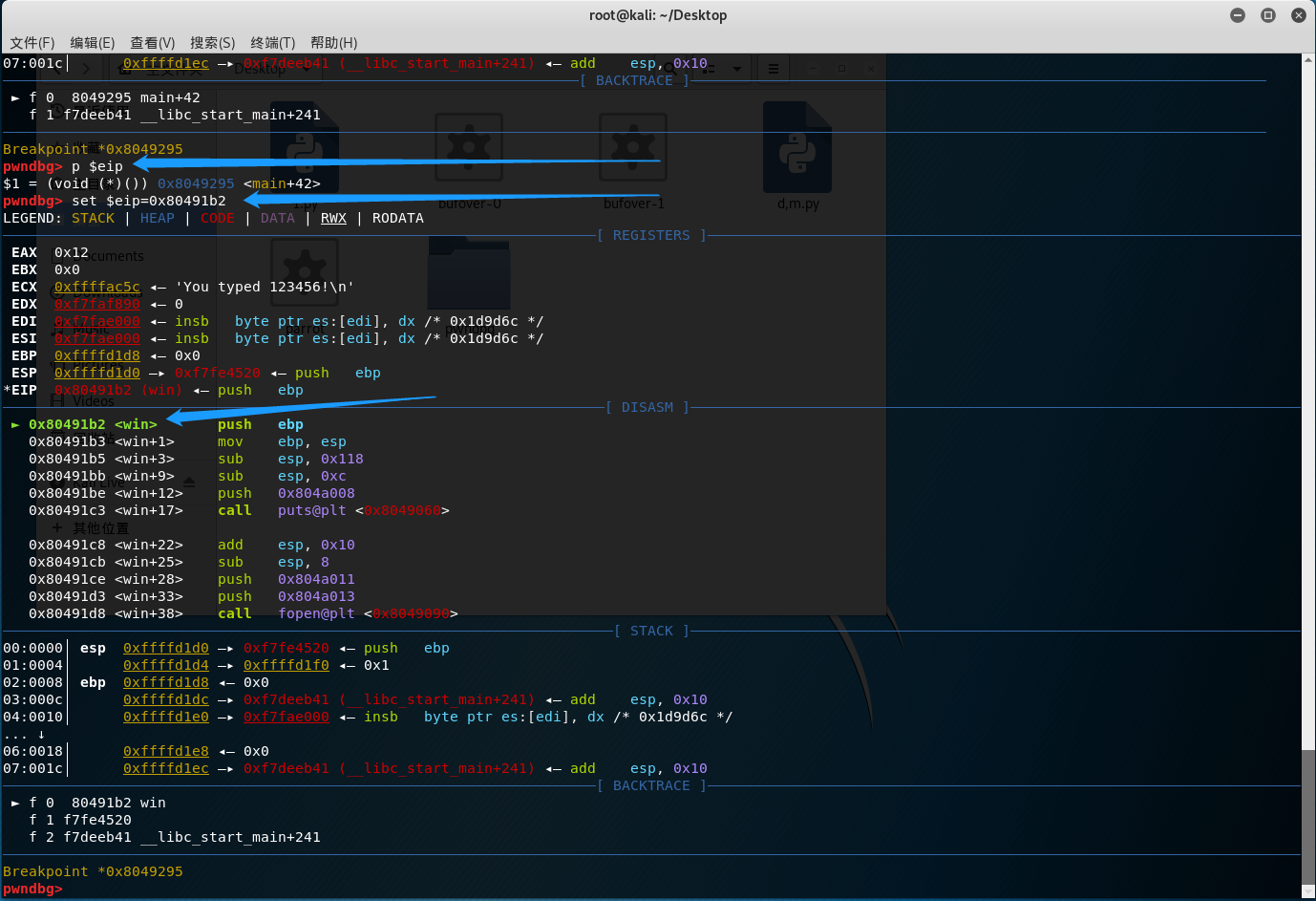
Task: Click the "set $eip=0x80491b2" command line
Action: pos(148,201)
